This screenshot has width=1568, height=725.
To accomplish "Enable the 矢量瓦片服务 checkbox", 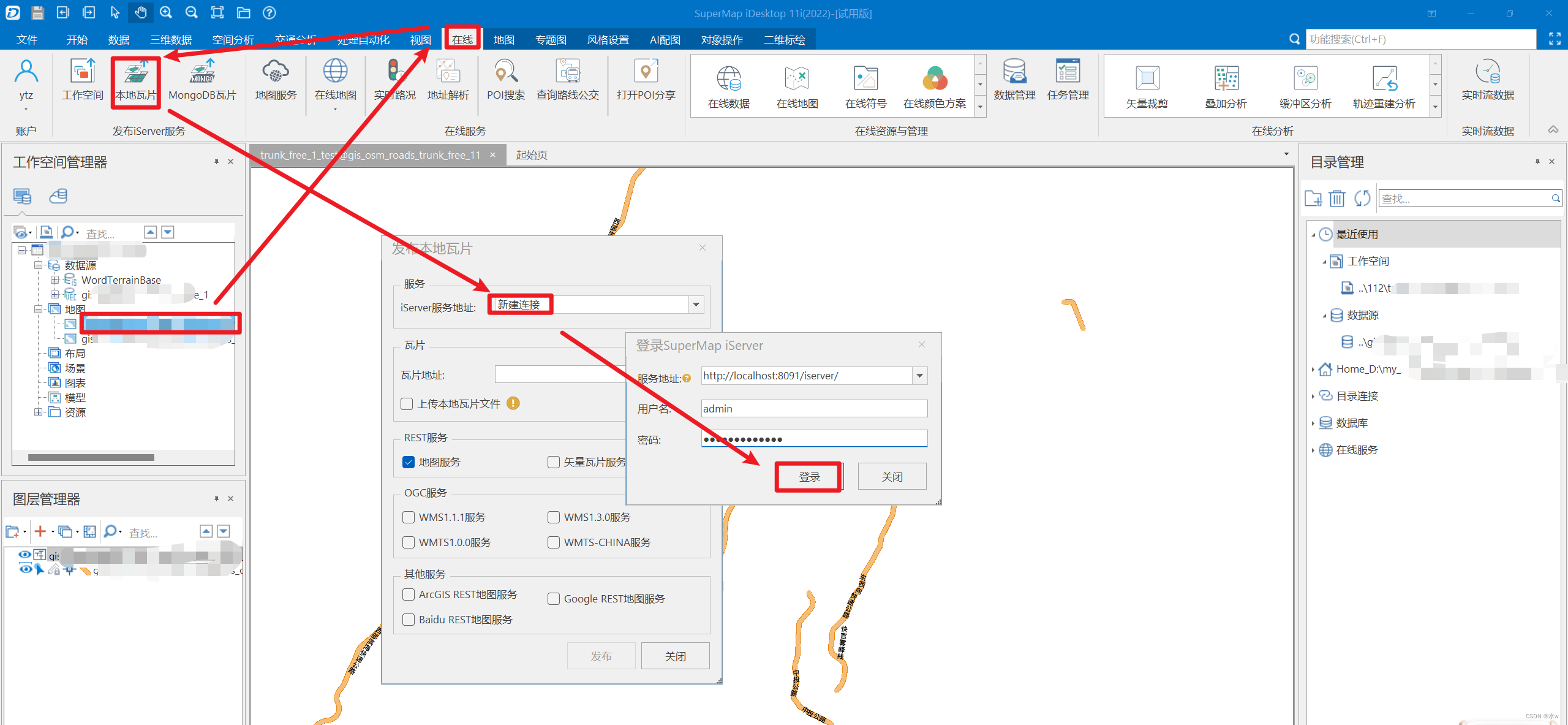I will 554,462.
